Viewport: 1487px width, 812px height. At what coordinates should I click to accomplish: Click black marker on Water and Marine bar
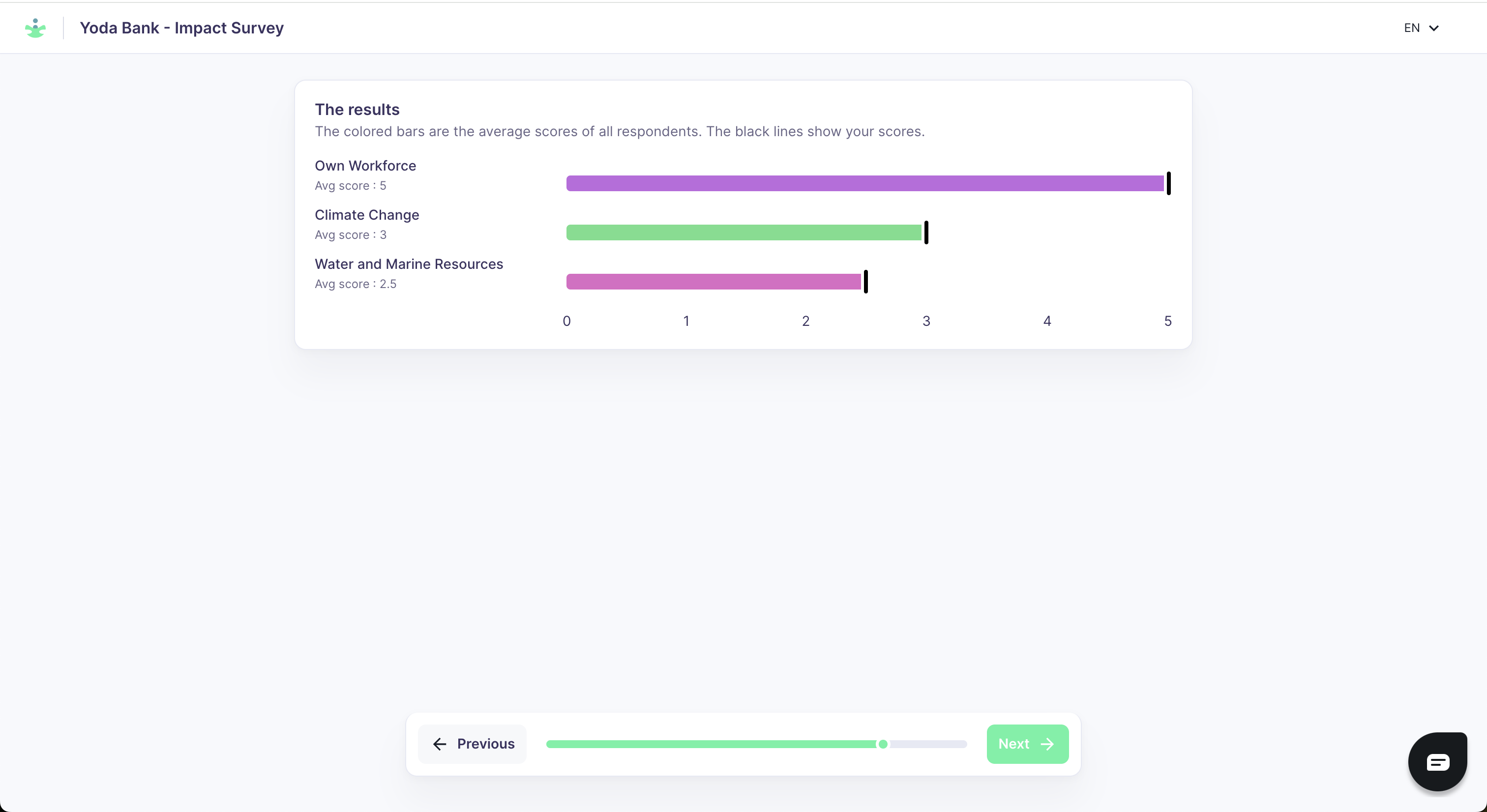865,281
